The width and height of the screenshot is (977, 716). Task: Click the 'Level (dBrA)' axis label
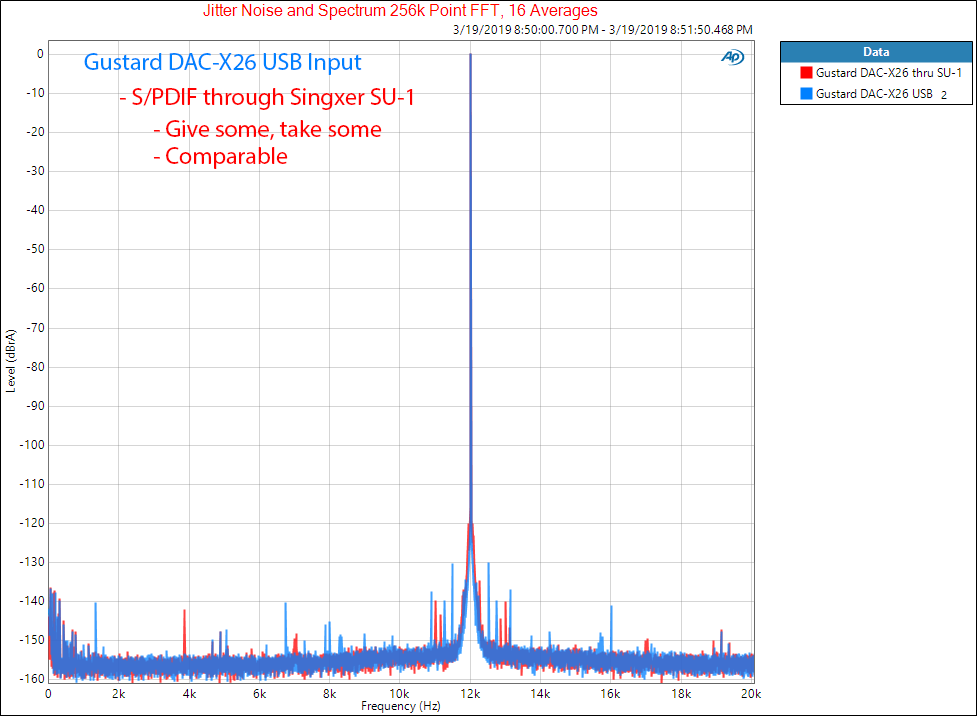click(x=11, y=361)
